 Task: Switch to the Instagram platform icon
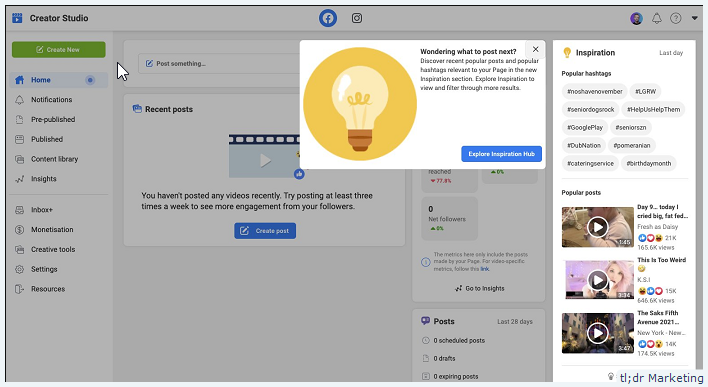[x=357, y=18]
